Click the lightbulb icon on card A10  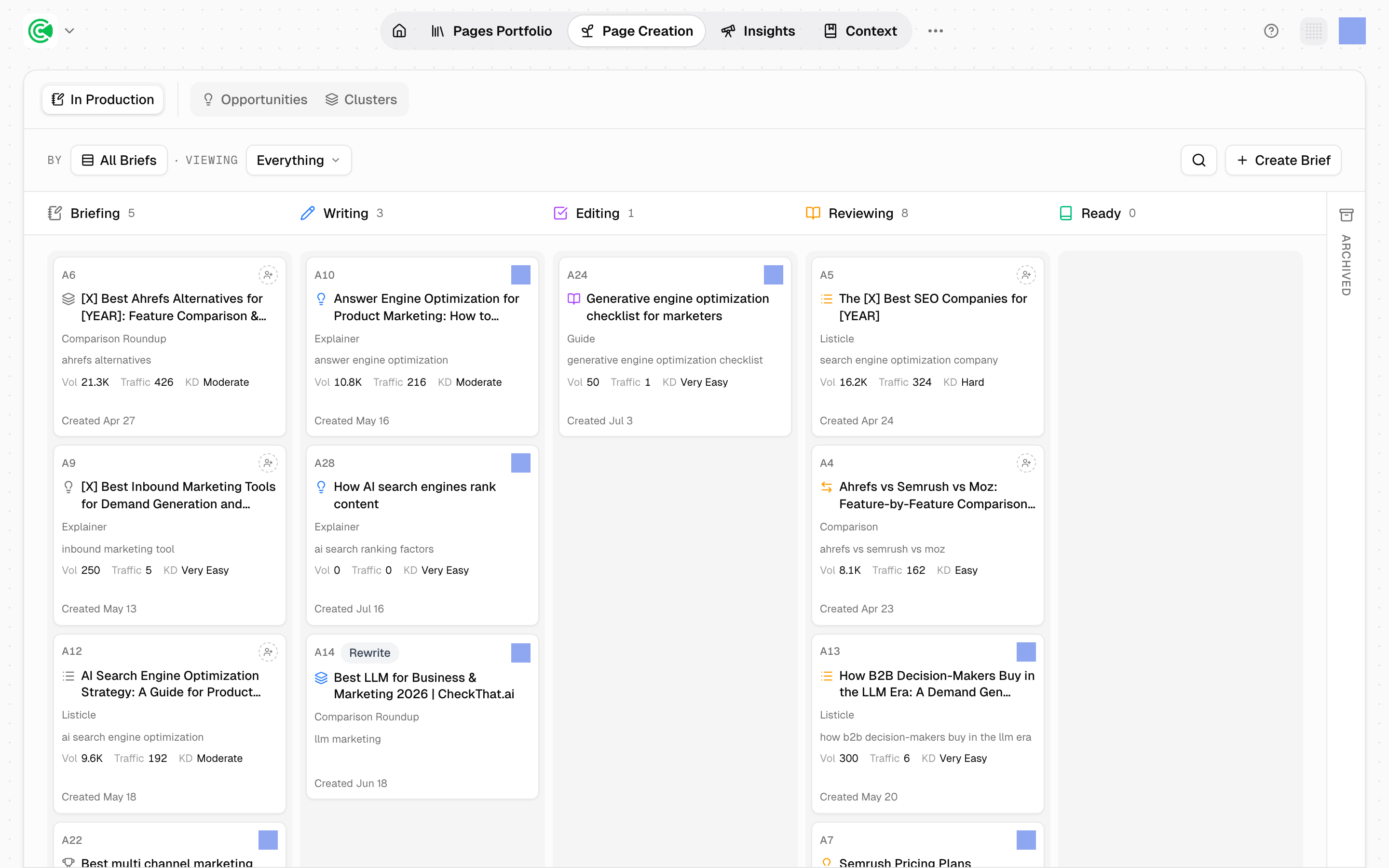point(321,299)
